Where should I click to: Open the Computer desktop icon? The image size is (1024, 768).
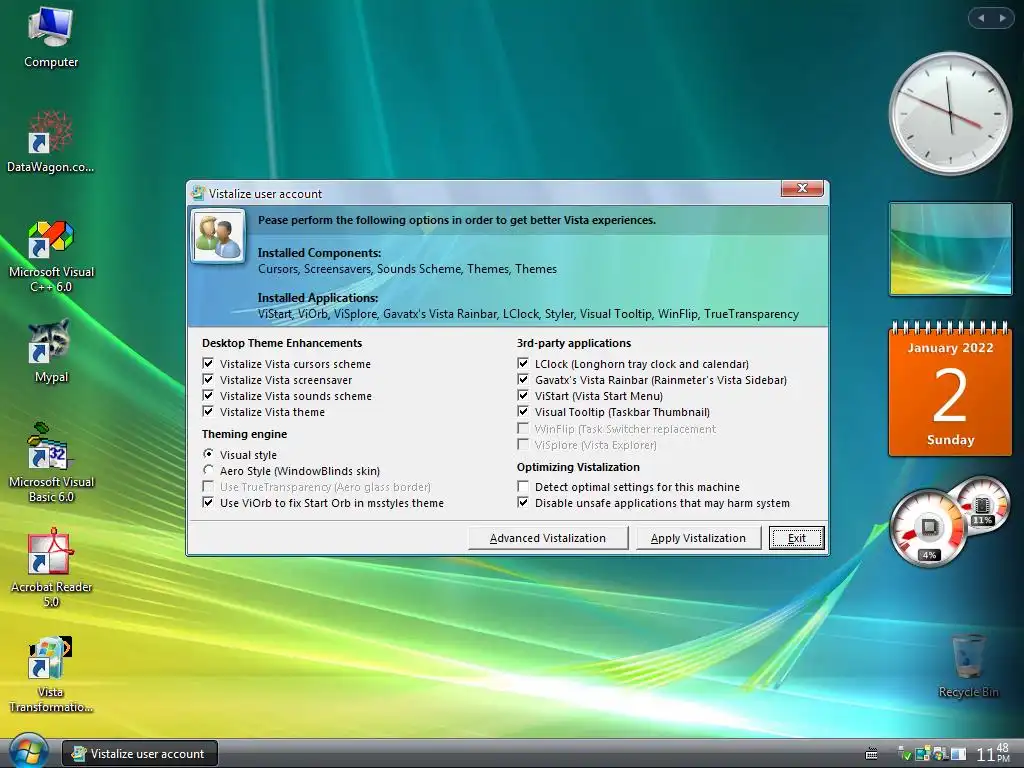(x=50, y=37)
